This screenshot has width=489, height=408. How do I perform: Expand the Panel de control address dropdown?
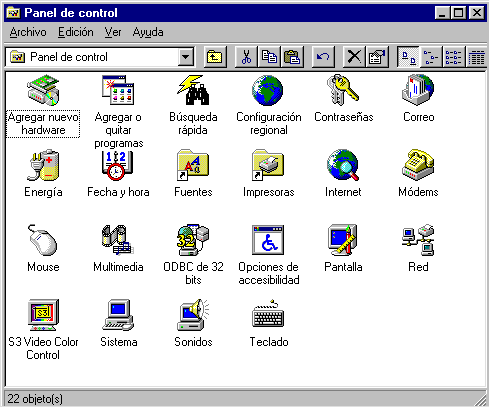tap(186, 57)
